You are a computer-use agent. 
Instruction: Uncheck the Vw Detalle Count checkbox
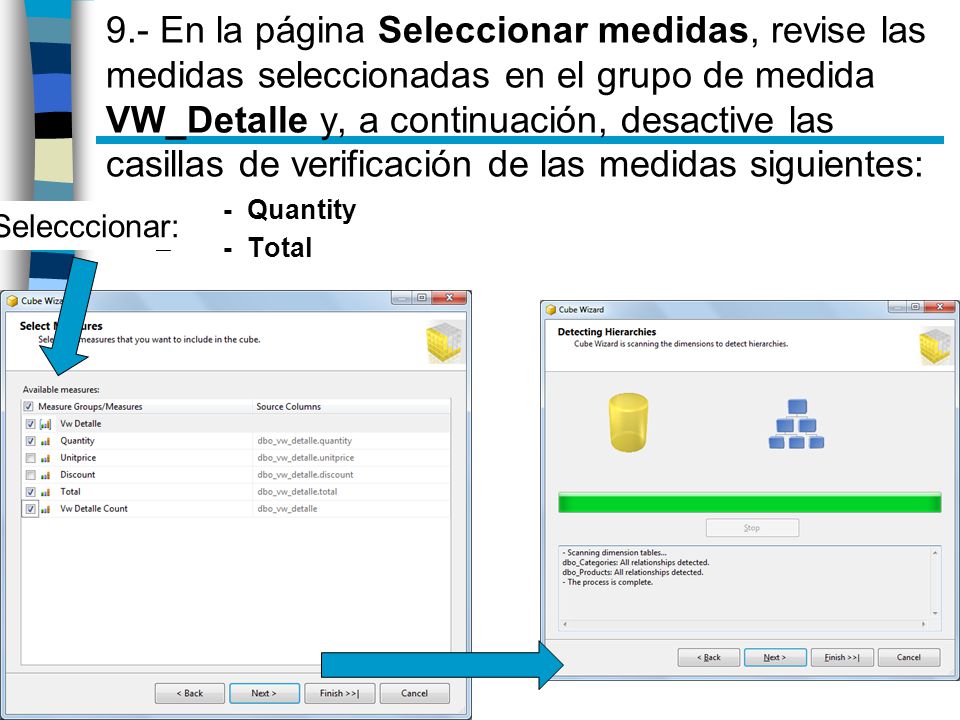pos(31,509)
